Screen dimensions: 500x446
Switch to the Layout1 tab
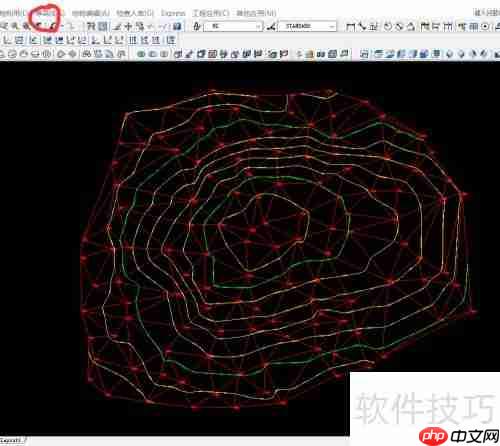(12, 441)
